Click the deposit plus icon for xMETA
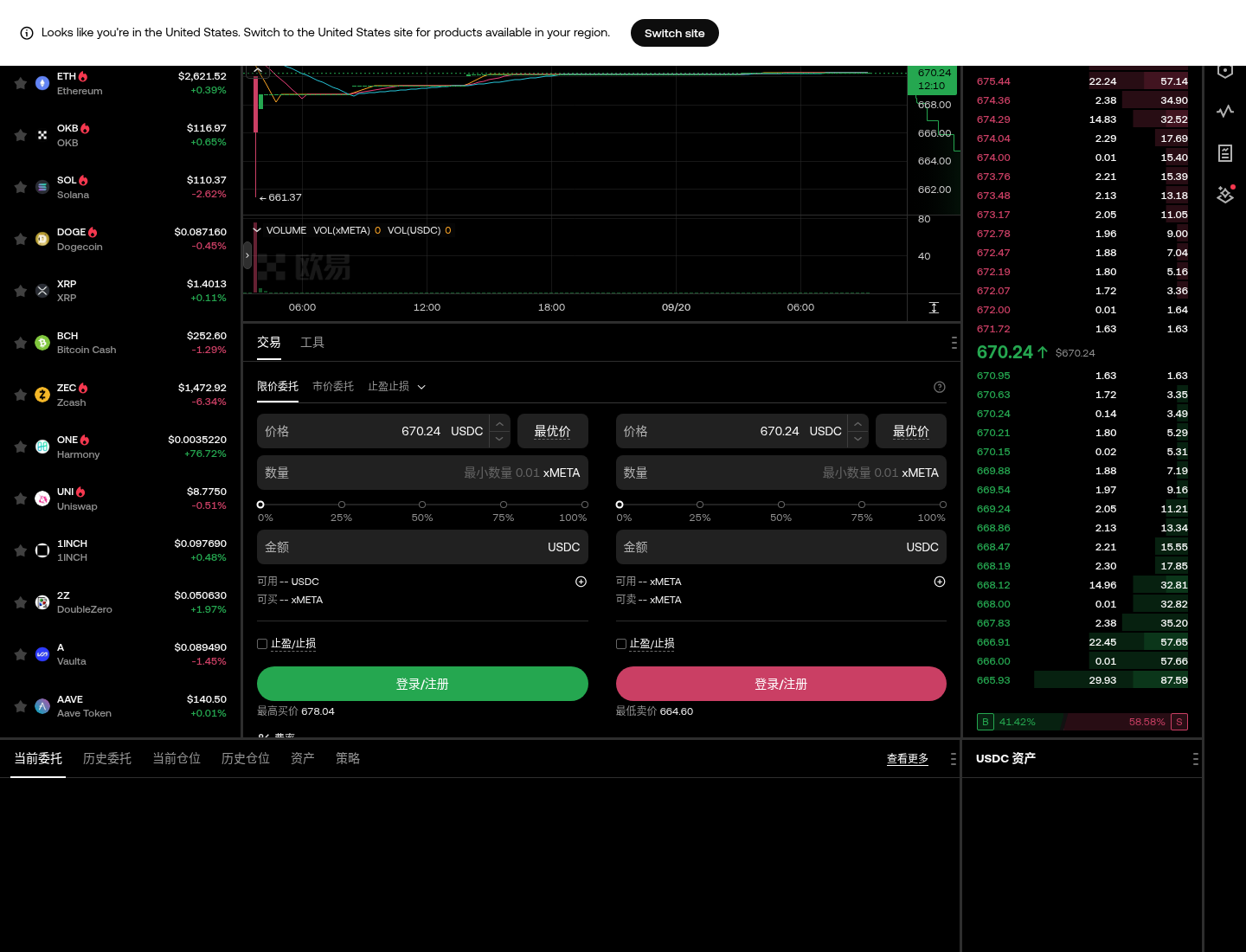 940,582
